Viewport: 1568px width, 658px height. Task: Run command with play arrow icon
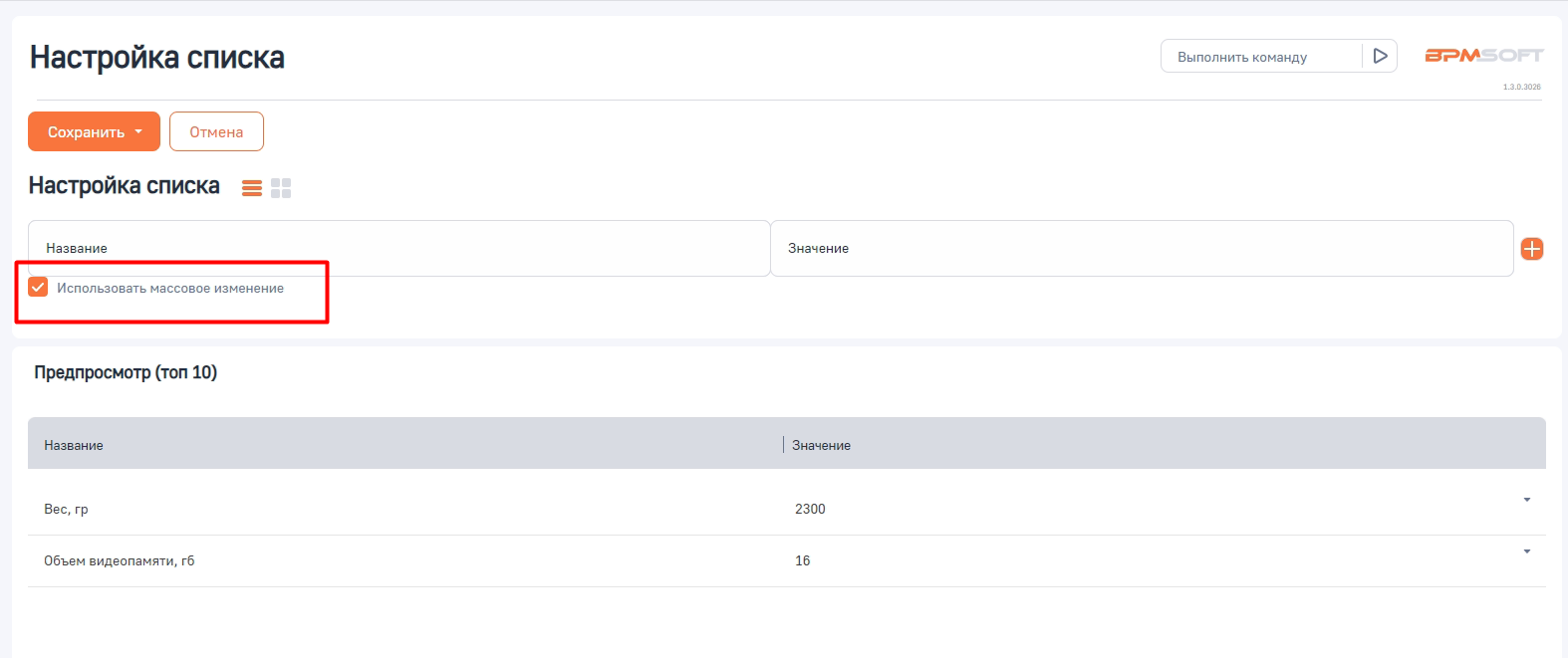coord(1380,57)
